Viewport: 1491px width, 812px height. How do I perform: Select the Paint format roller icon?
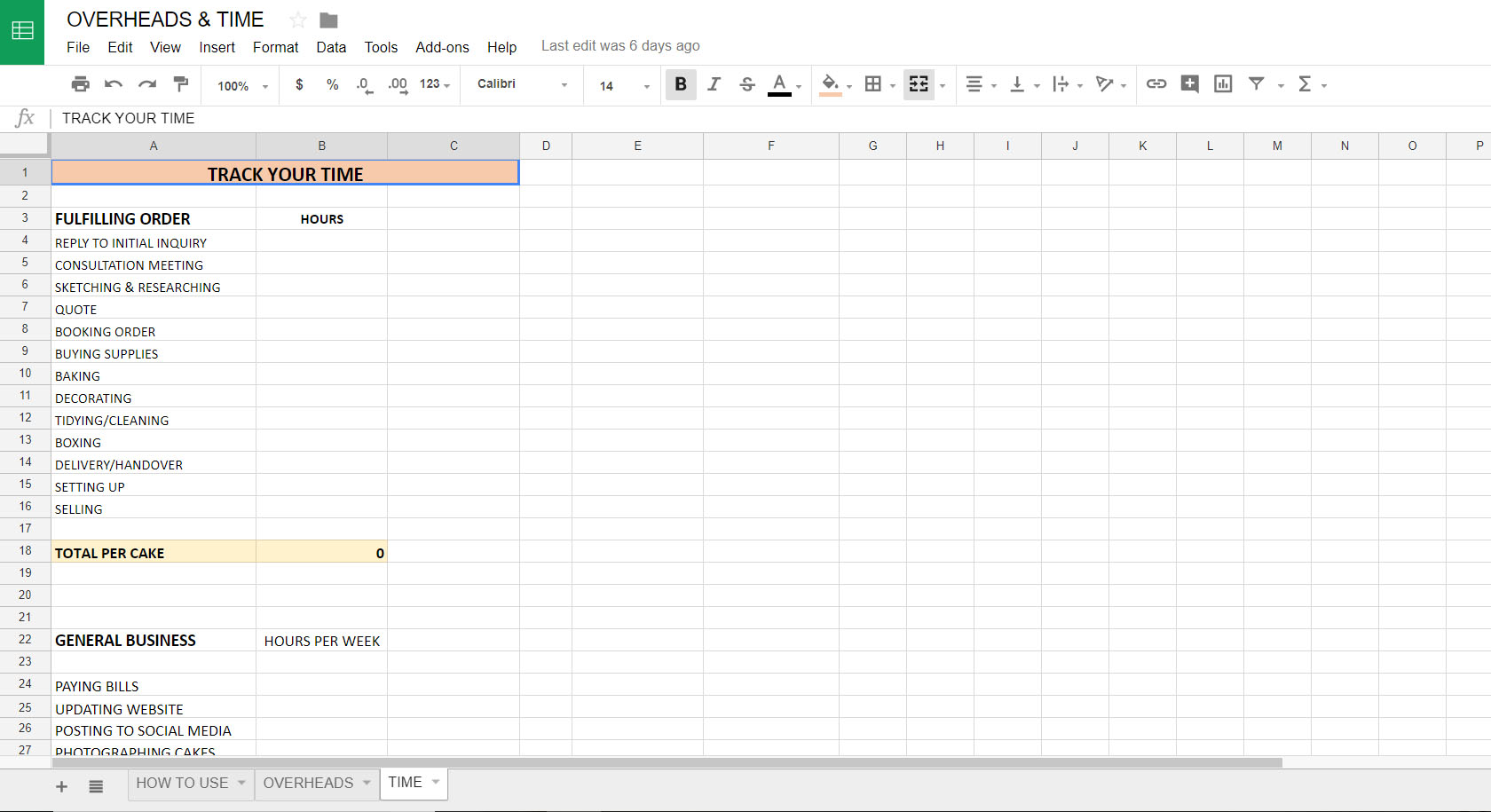181,84
